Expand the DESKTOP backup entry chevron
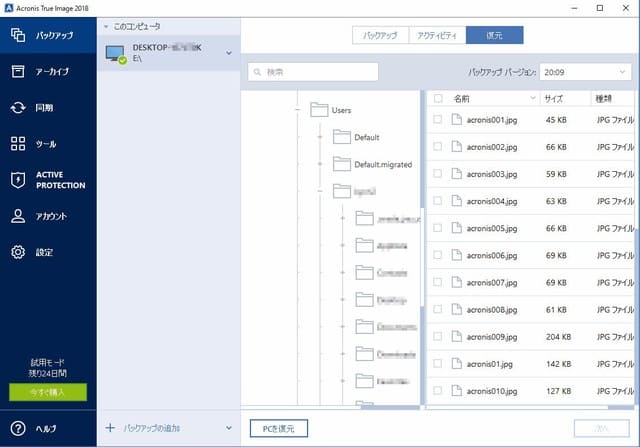Screen dimensions: 640x447 coord(231,53)
